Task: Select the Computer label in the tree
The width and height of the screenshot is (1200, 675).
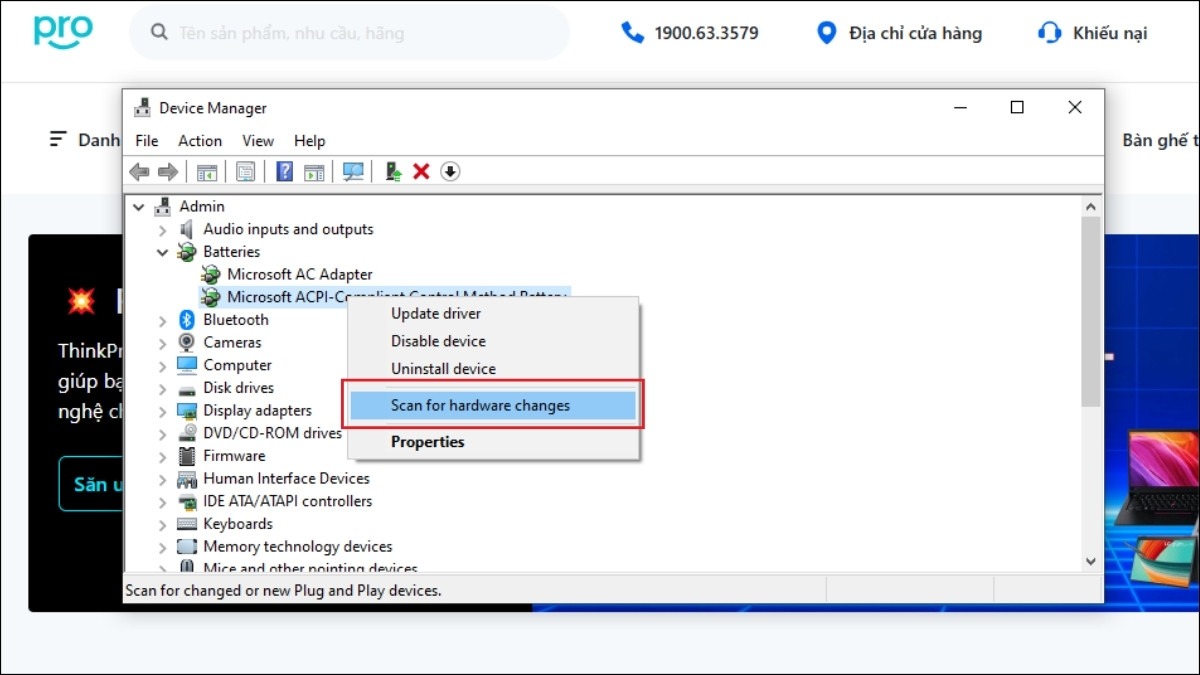Action: 237,365
